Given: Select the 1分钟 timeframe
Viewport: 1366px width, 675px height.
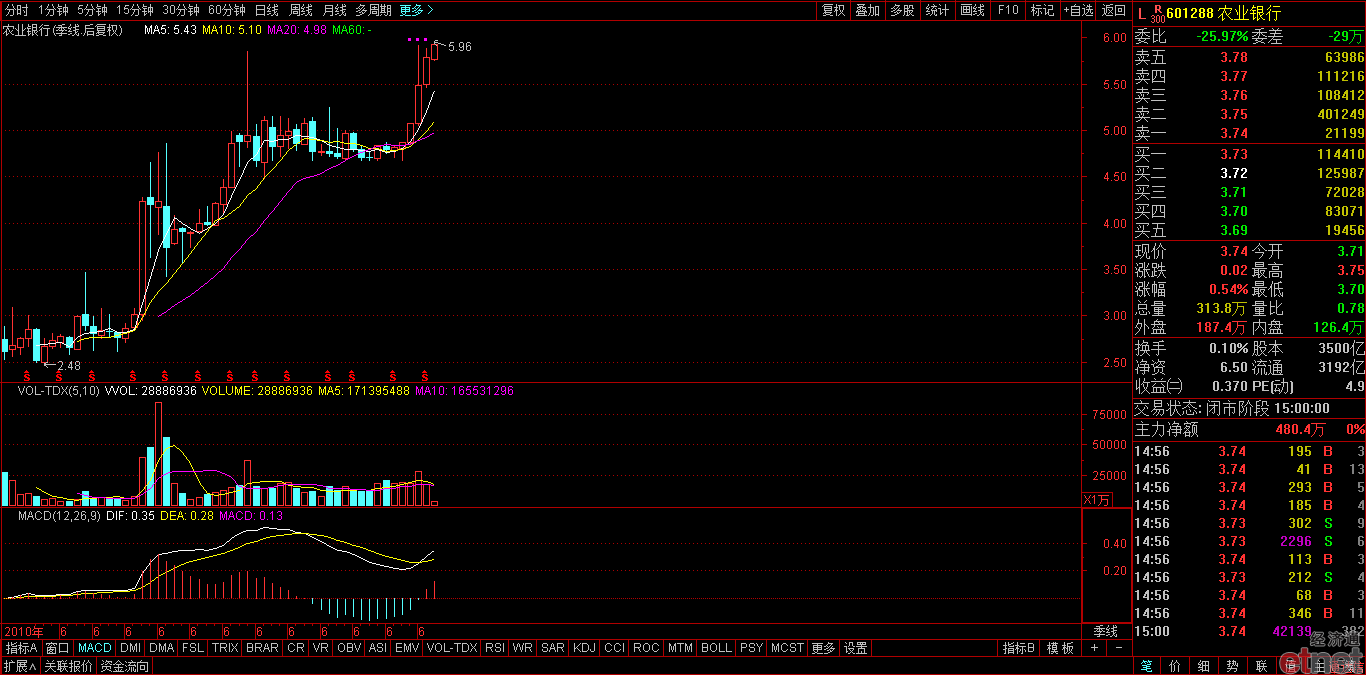Looking at the screenshot, I should 53,10.
